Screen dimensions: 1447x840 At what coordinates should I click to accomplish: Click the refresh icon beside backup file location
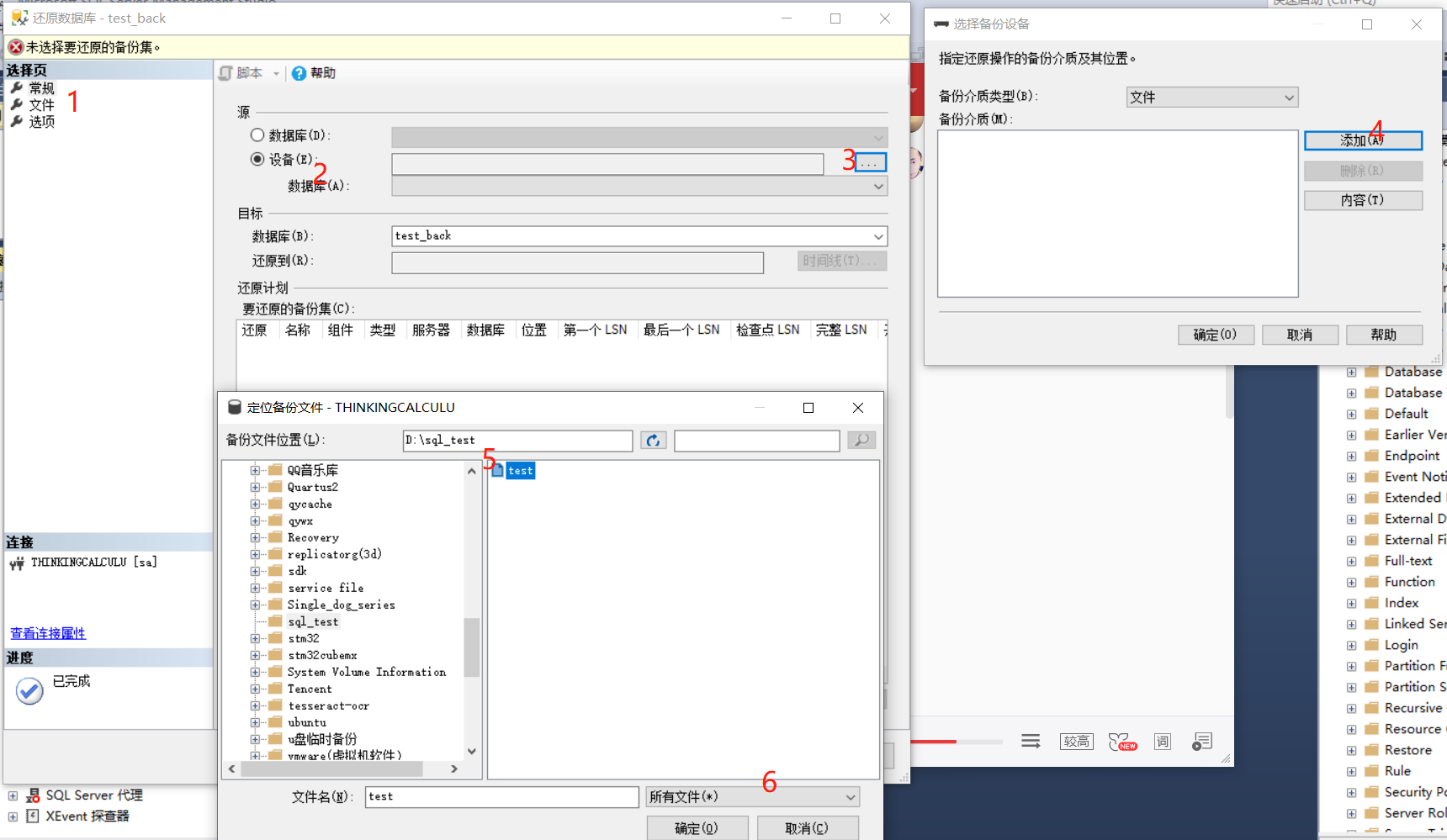pos(653,441)
